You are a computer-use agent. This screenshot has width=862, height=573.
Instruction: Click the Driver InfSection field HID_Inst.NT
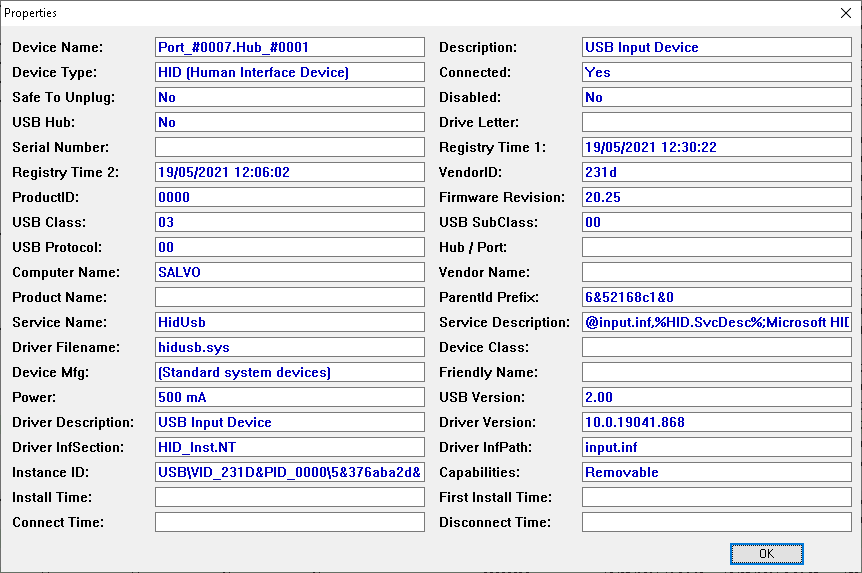click(290, 448)
